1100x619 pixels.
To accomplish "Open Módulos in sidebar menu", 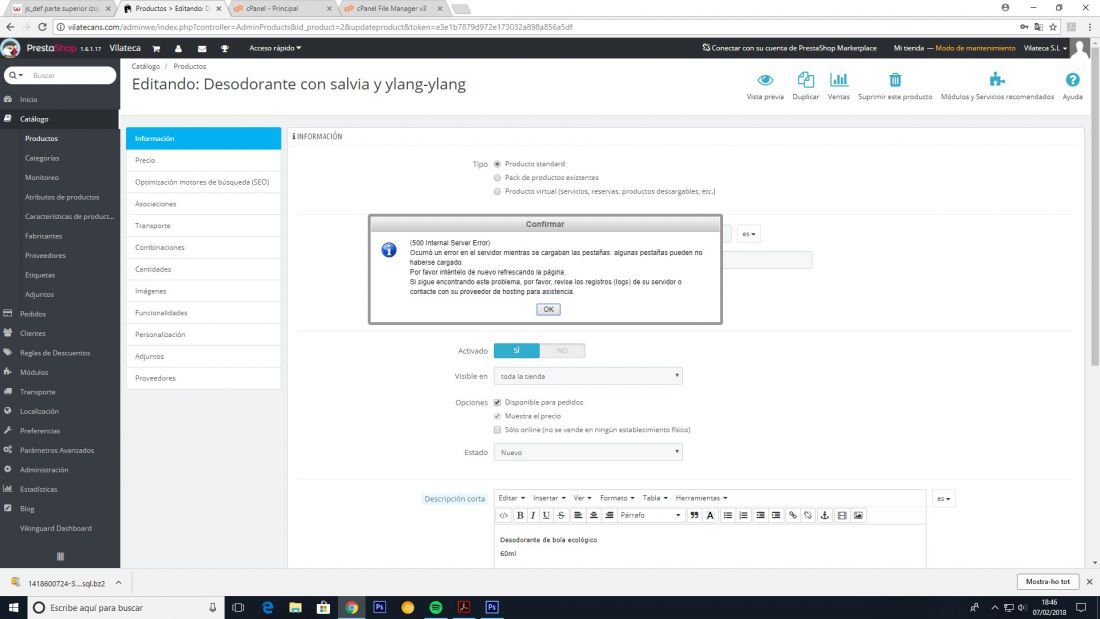I will [x=34, y=372].
